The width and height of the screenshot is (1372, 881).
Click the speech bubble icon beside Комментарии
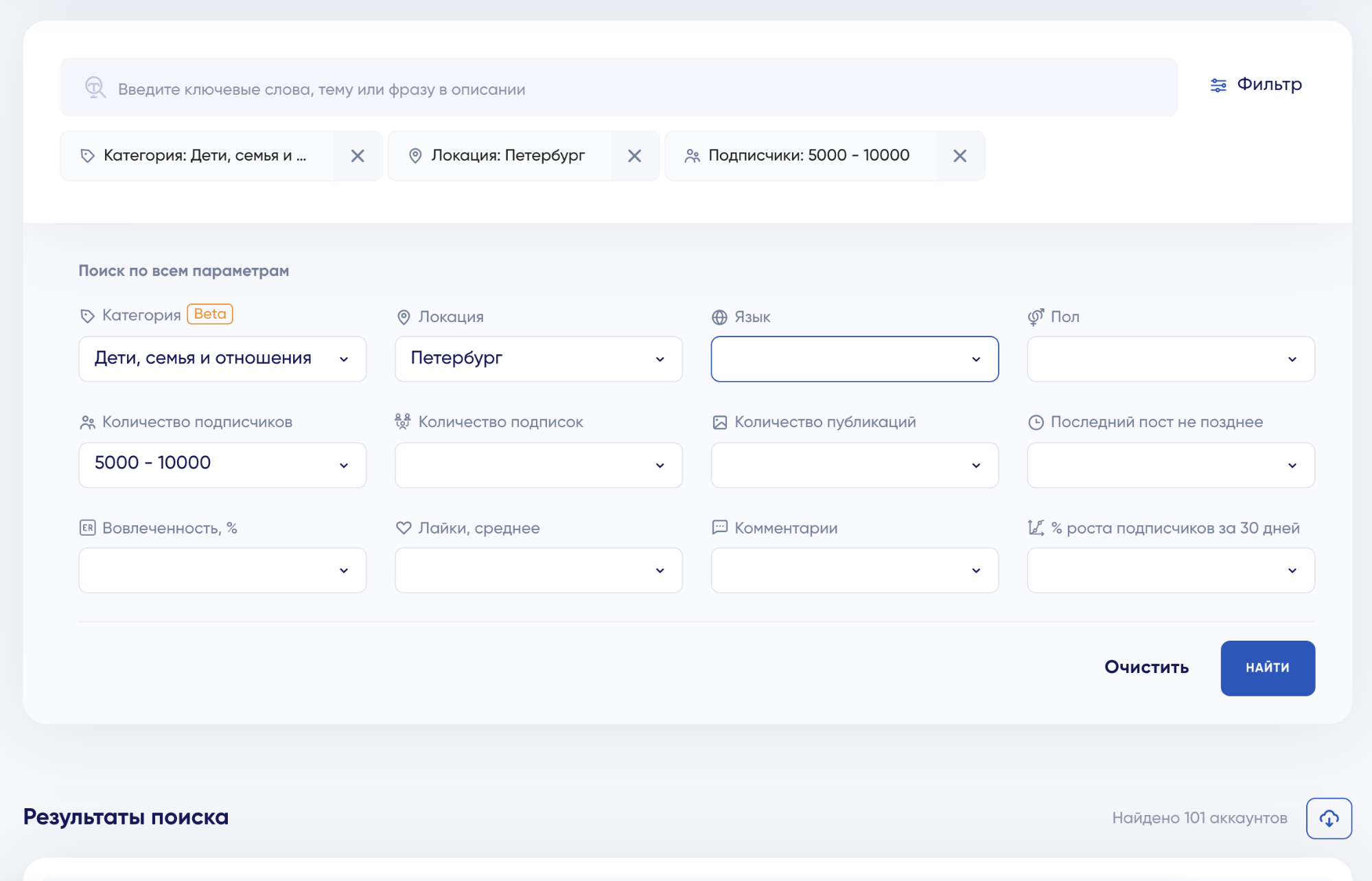tap(719, 527)
